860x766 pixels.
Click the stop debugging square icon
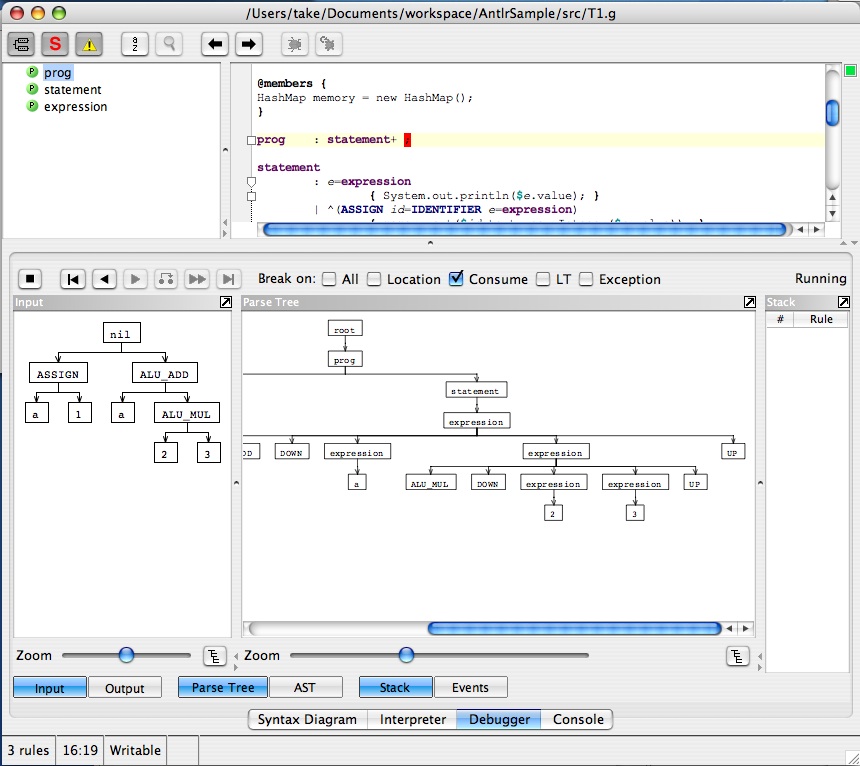pos(31,278)
